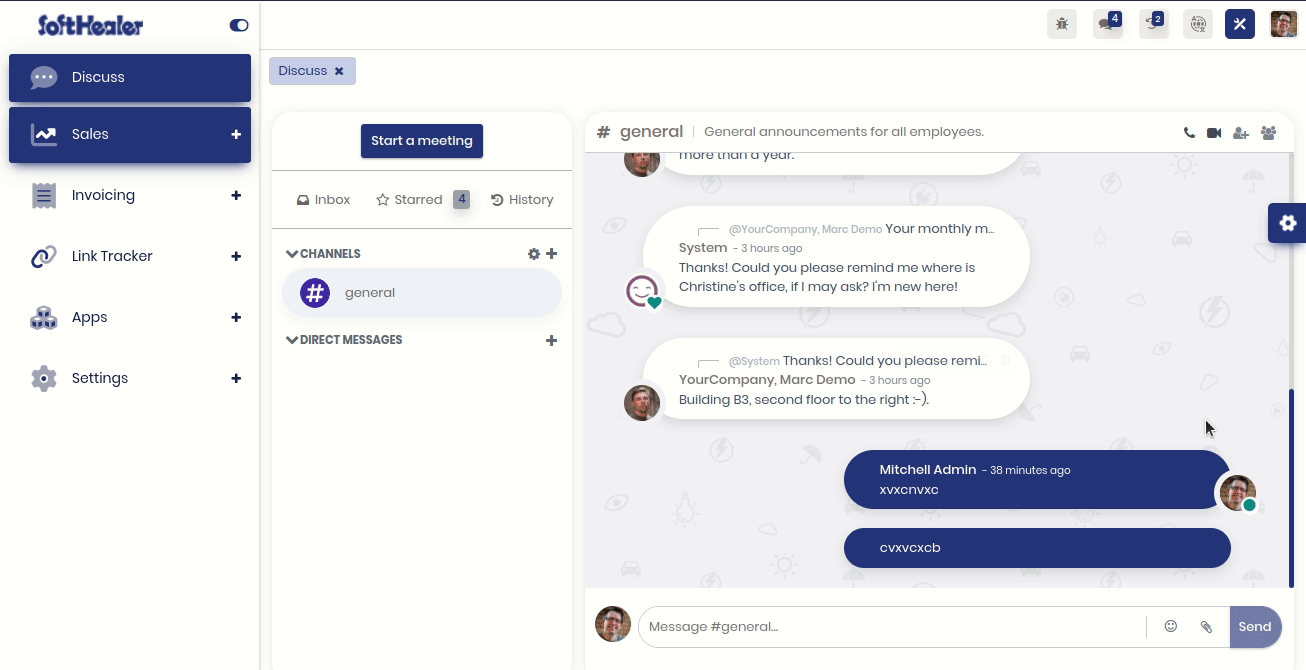This screenshot has width=1306, height=670.
Task: Open the Apps menu
Action: [130, 317]
